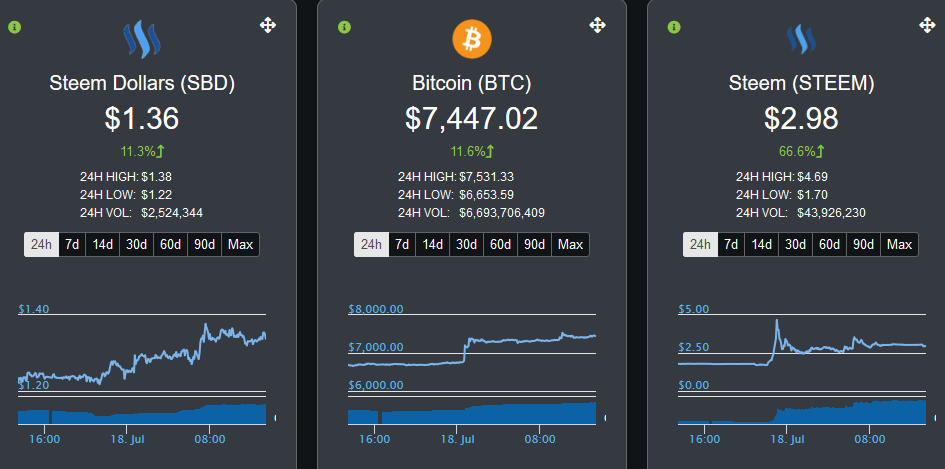Screen dimensions: 945x469
Task: Click the 24H LOW value $1.70
Action: (812, 195)
